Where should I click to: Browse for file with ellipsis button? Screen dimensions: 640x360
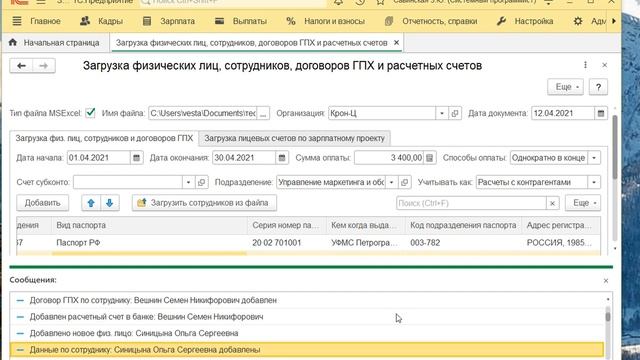263,113
